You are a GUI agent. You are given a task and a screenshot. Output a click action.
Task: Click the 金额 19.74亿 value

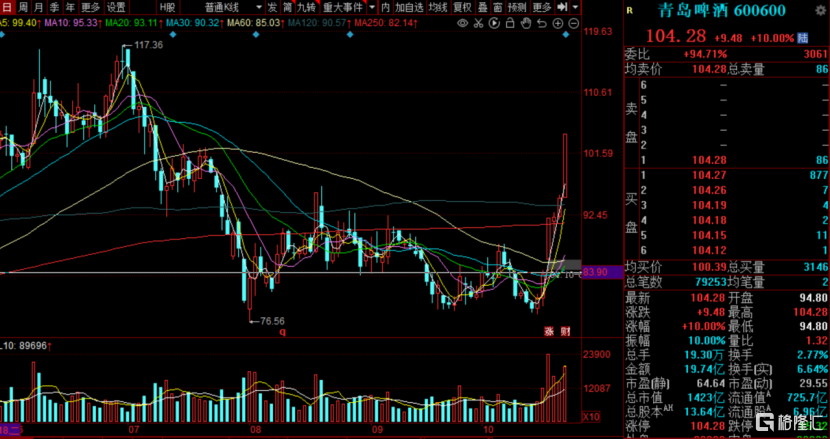tap(705, 369)
